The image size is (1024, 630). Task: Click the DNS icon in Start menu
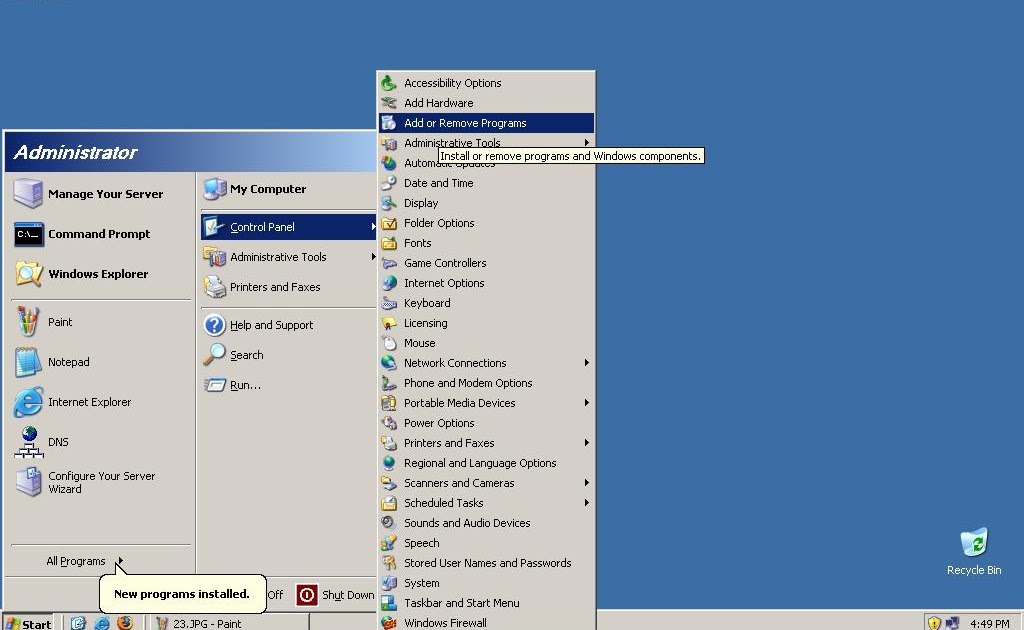29,442
